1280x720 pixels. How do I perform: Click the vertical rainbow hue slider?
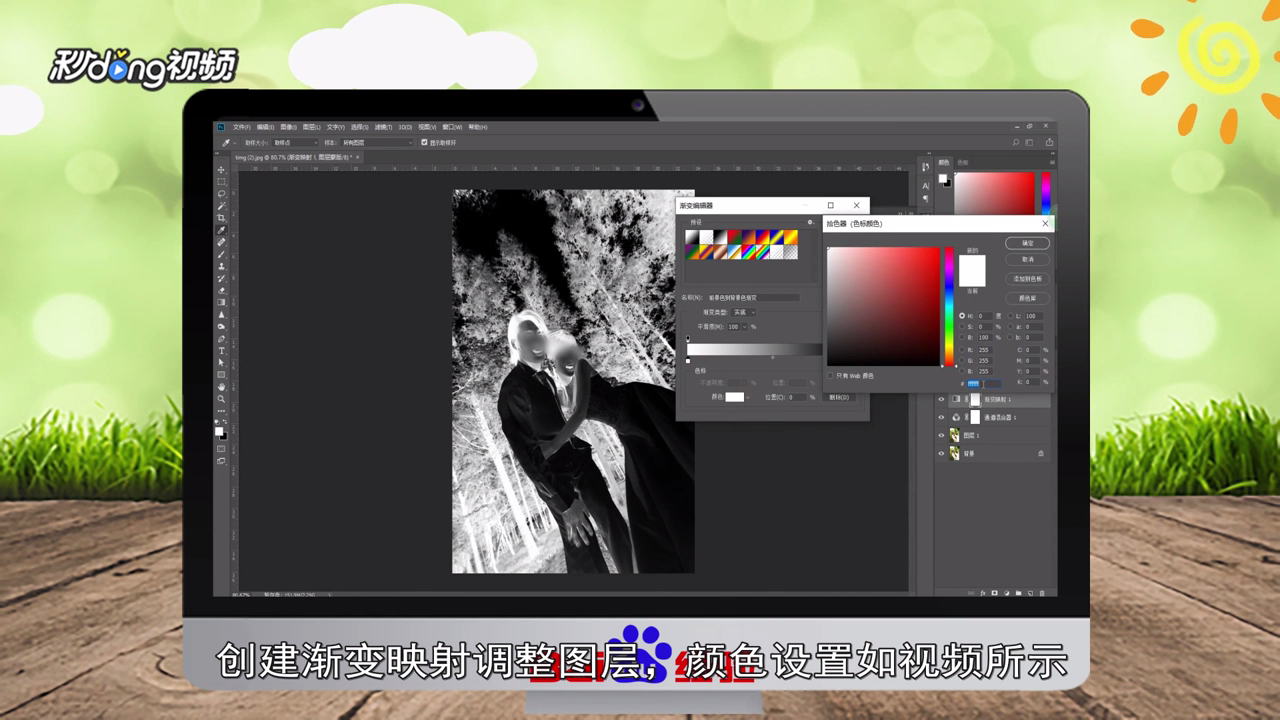(x=949, y=306)
